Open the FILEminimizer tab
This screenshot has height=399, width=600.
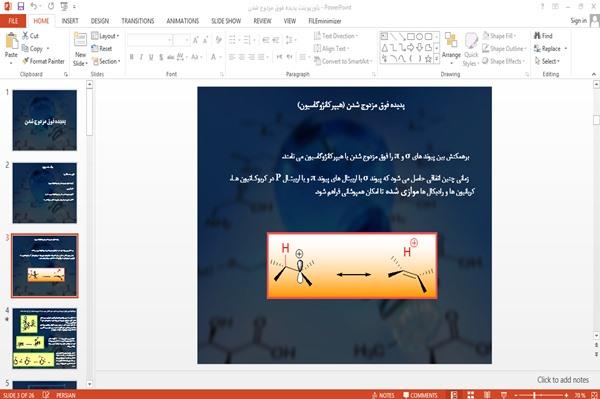pyautogui.click(x=325, y=21)
